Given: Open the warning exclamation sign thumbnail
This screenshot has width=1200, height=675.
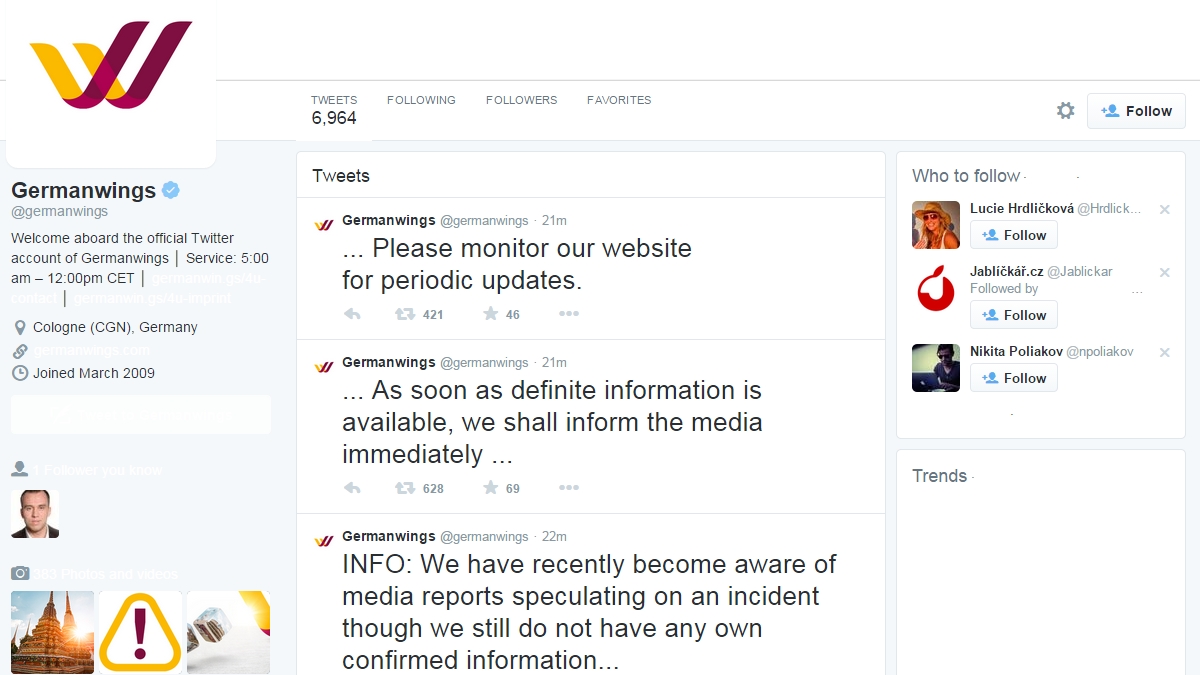Looking at the screenshot, I should click(x=140, y=631).
